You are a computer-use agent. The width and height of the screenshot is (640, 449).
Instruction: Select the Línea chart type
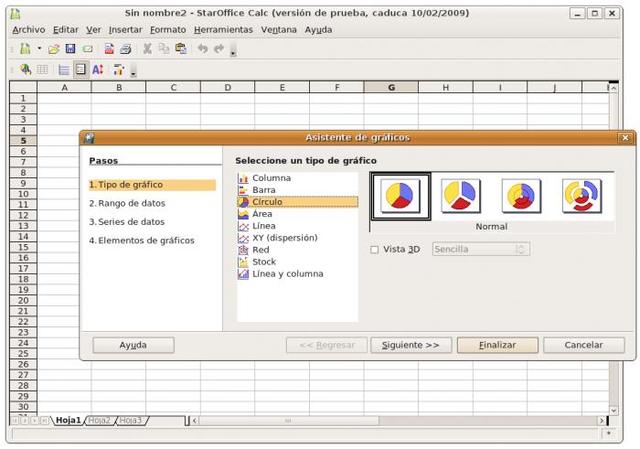click(x=298, y=226)
